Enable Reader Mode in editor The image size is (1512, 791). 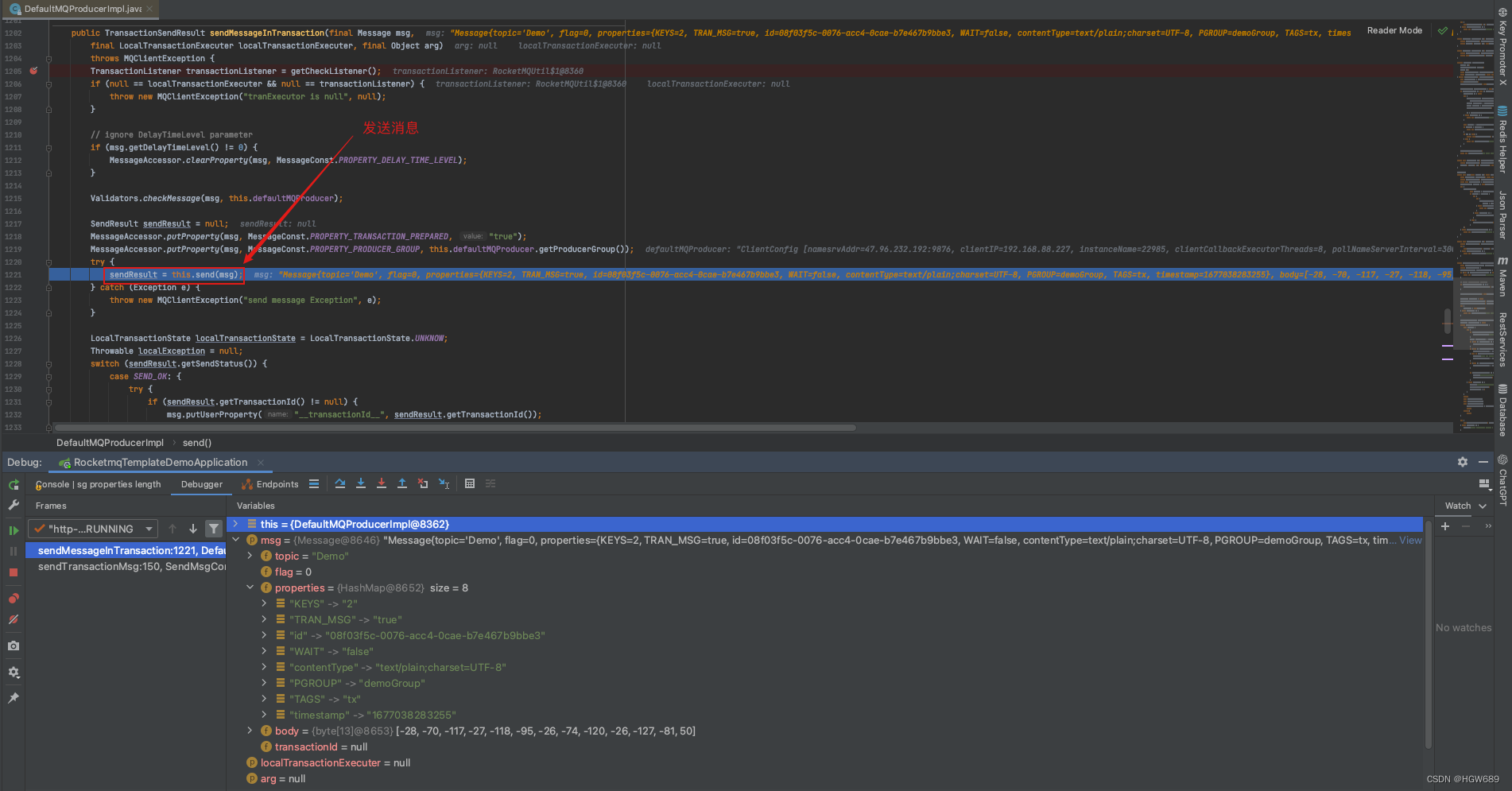click(1394, 30)
